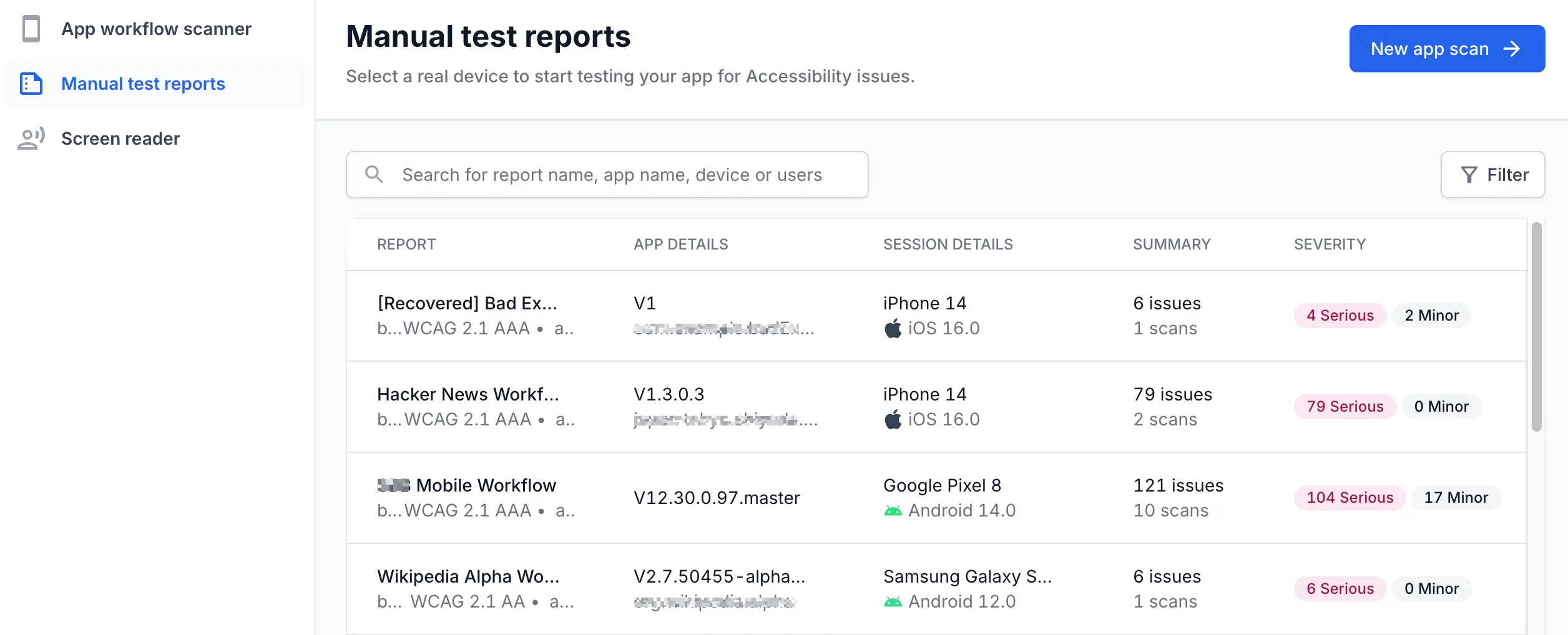
Task: Open the App workflow scanner section
Action: (156, 29)
